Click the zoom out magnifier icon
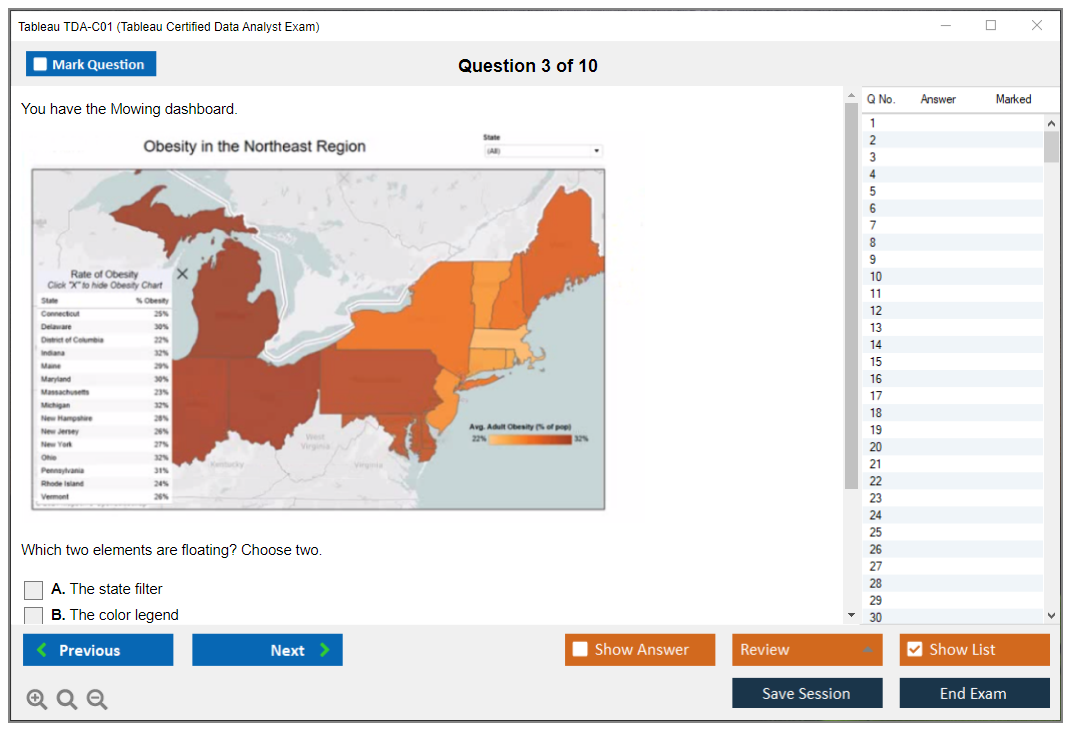This screenshot has height=735, width=1075. pos(97,700)
